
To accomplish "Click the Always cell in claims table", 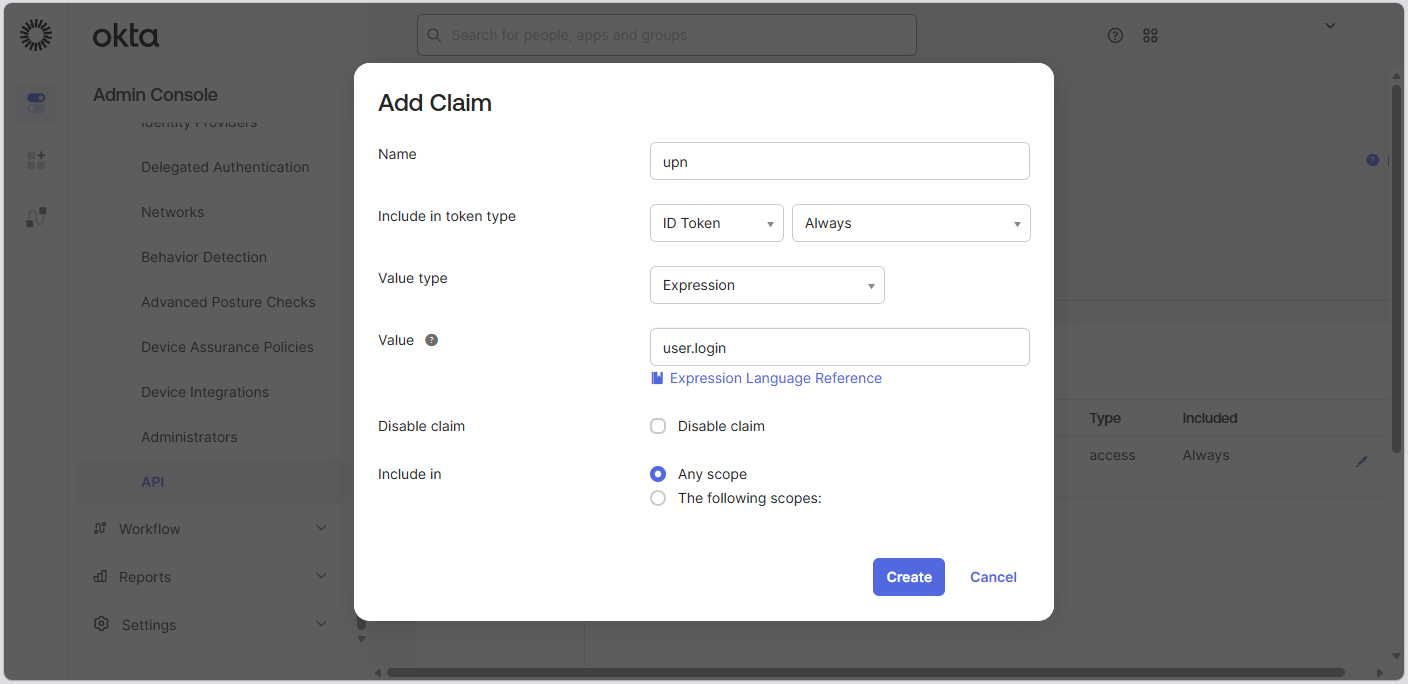I will pyautogui.click(x=1206, y=455).
